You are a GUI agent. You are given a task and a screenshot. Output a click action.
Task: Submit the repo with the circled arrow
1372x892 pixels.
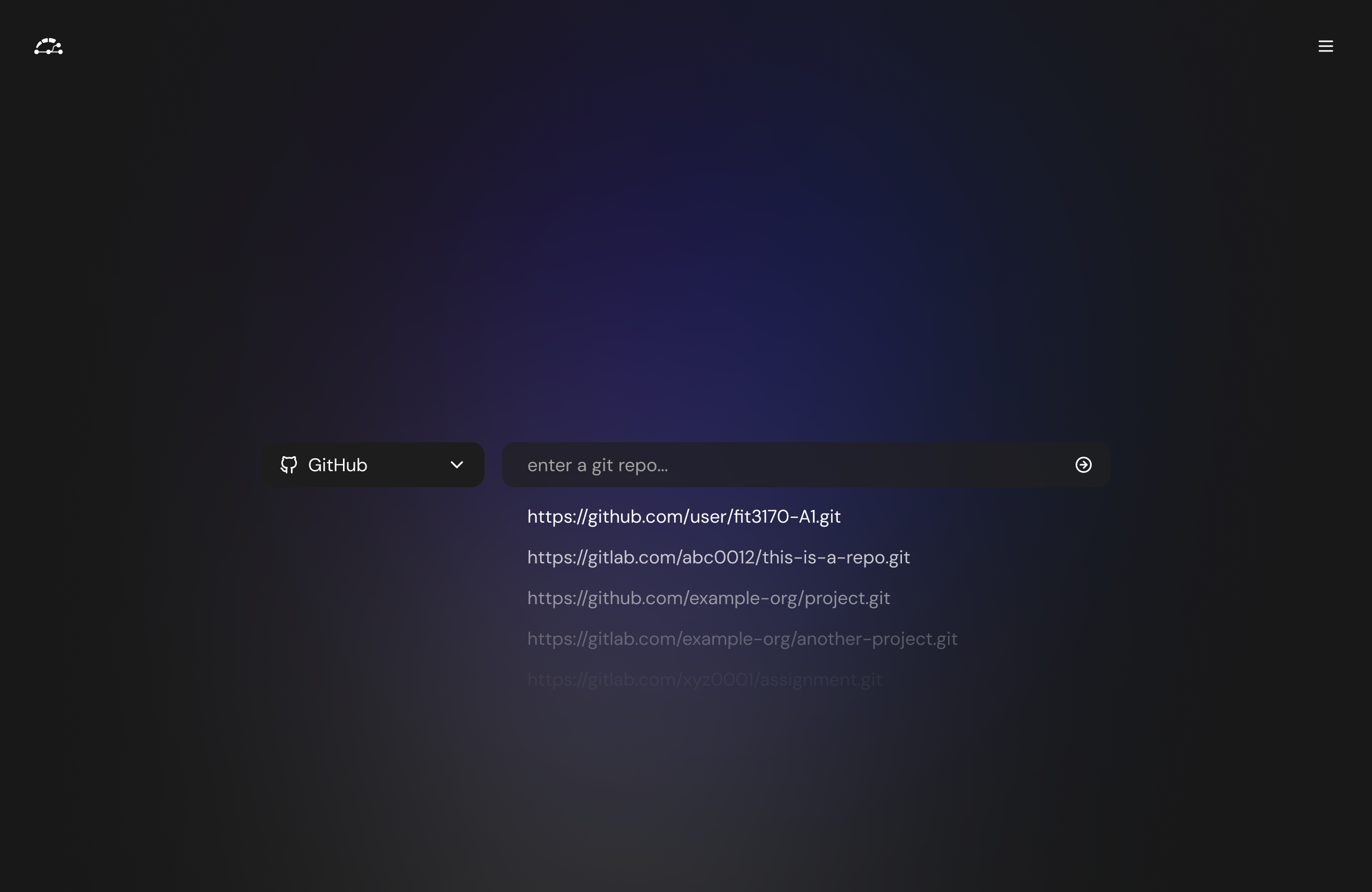1083,465
